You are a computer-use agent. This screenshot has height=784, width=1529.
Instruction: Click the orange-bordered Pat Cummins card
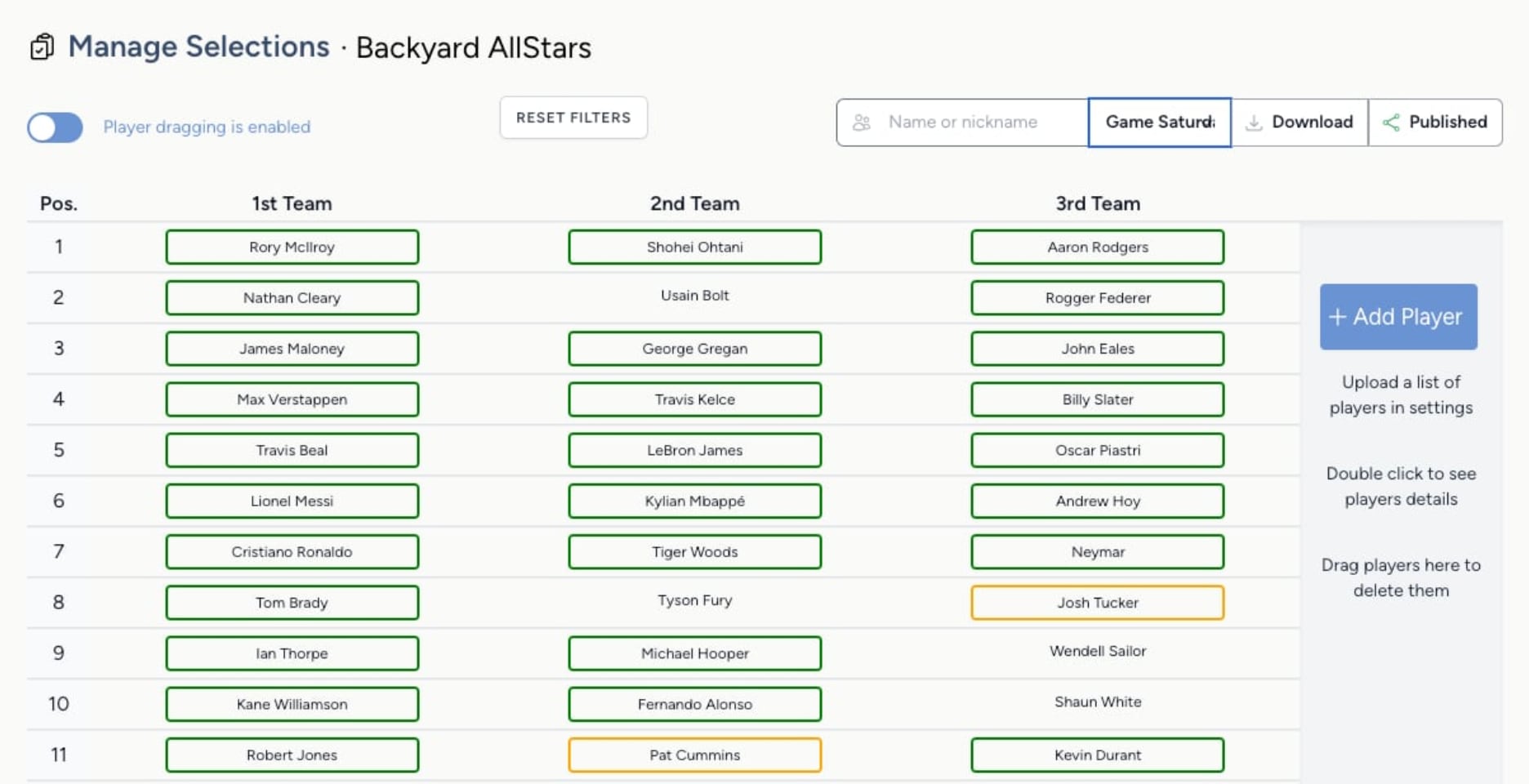point(694,755)
